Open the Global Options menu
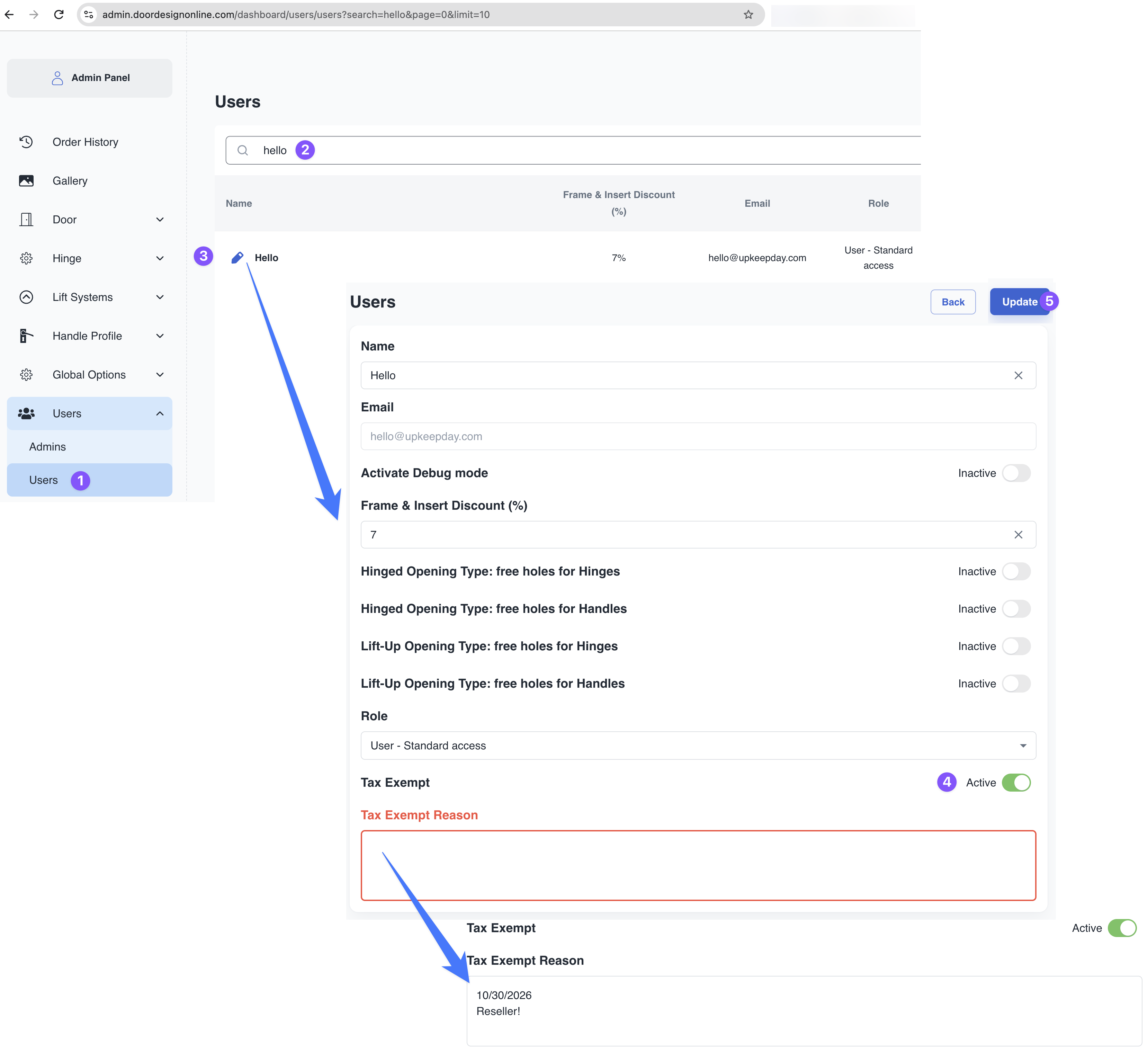This screenshot has height=1052, width=1148. tap(89, 374)
